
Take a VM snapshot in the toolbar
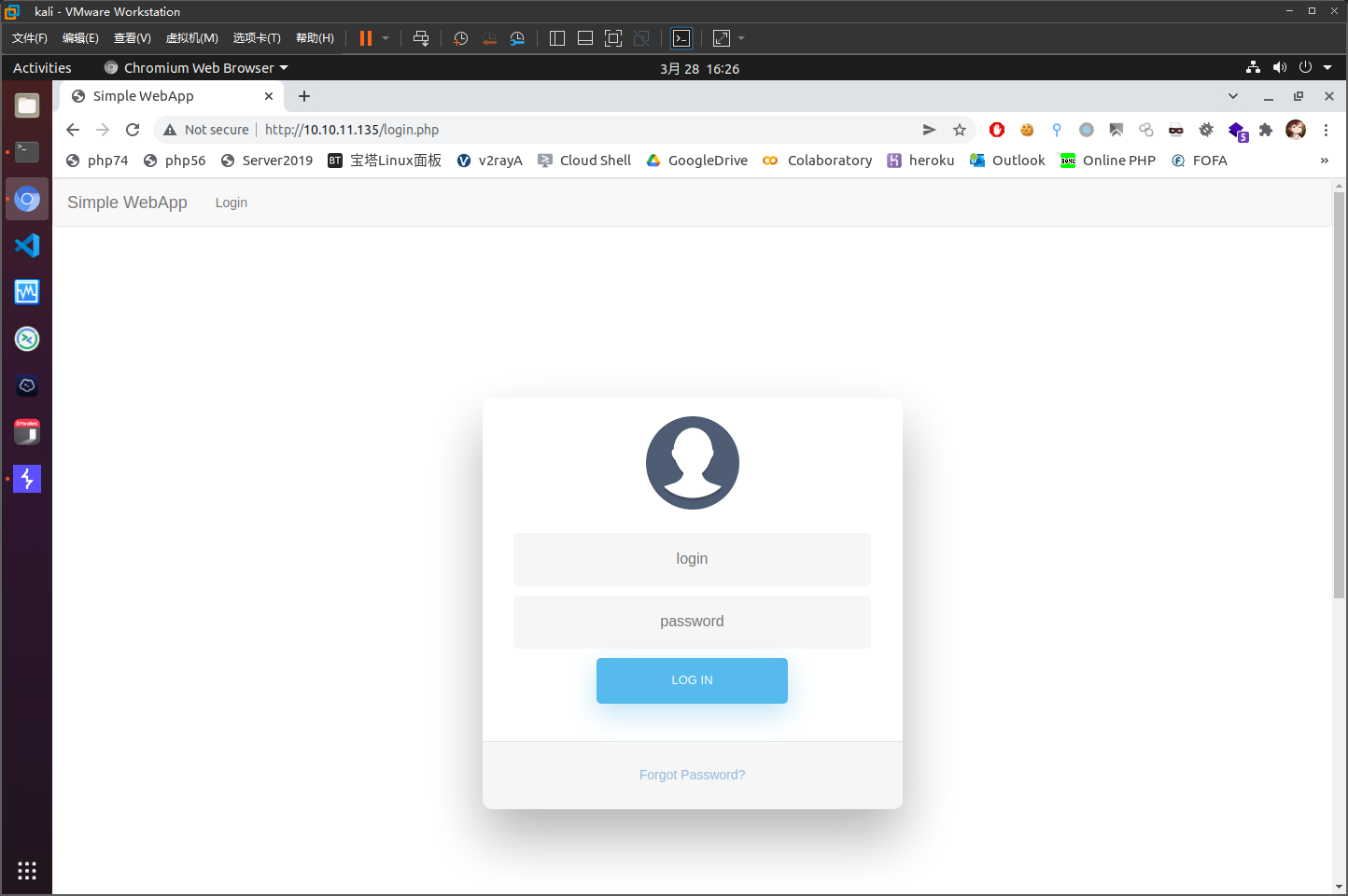coord(460,38)
